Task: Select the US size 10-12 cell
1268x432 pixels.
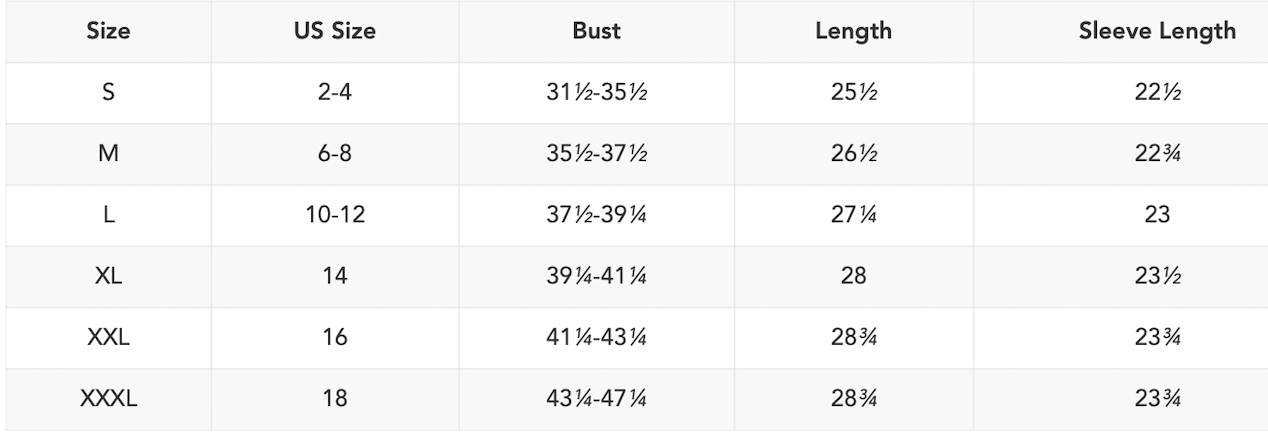Action: [x=335, y=215]
